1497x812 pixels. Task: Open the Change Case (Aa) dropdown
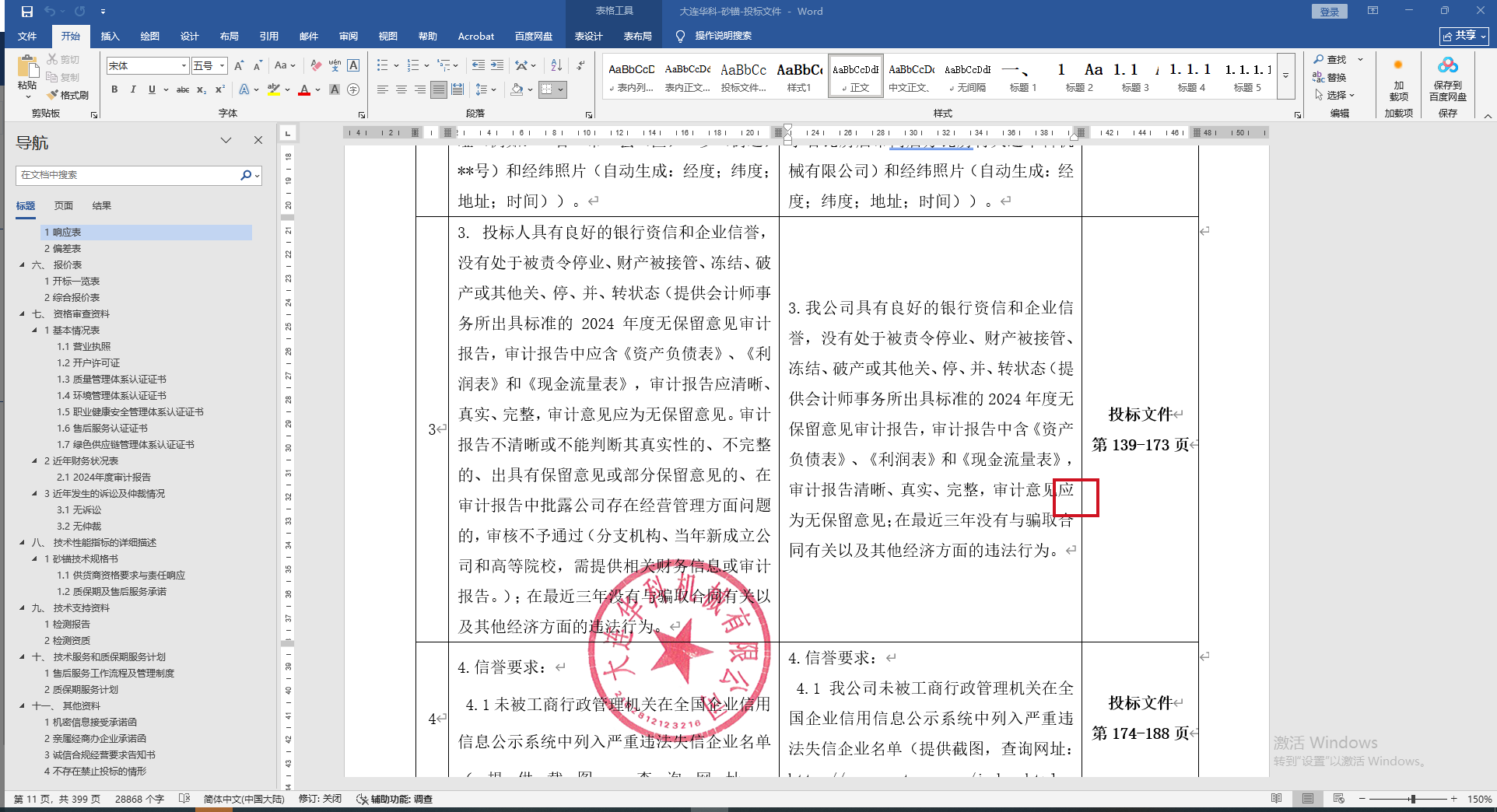pyautogui.click(x=285, y=66)
